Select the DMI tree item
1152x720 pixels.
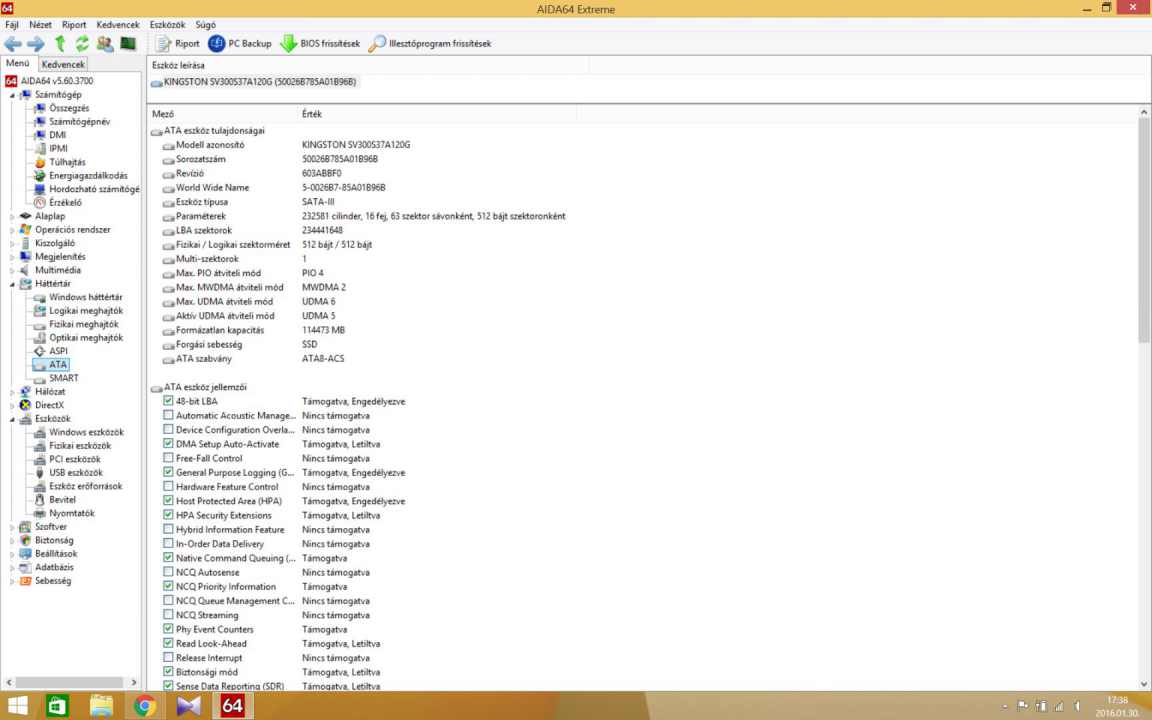[57, 135]
